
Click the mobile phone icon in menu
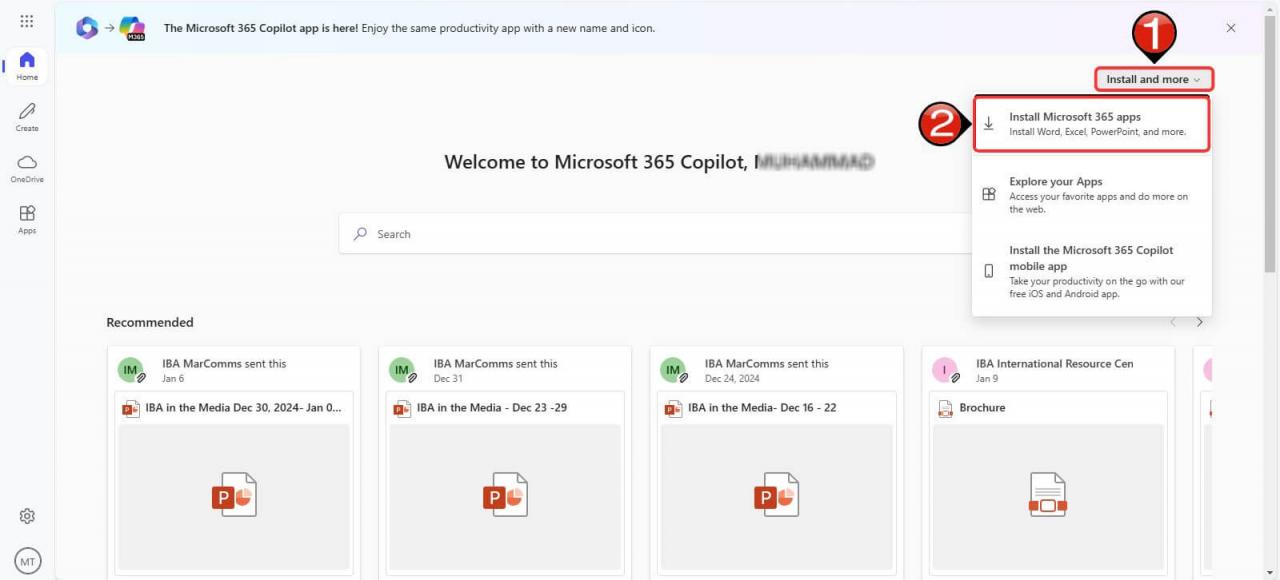click(x=989, y=271)
